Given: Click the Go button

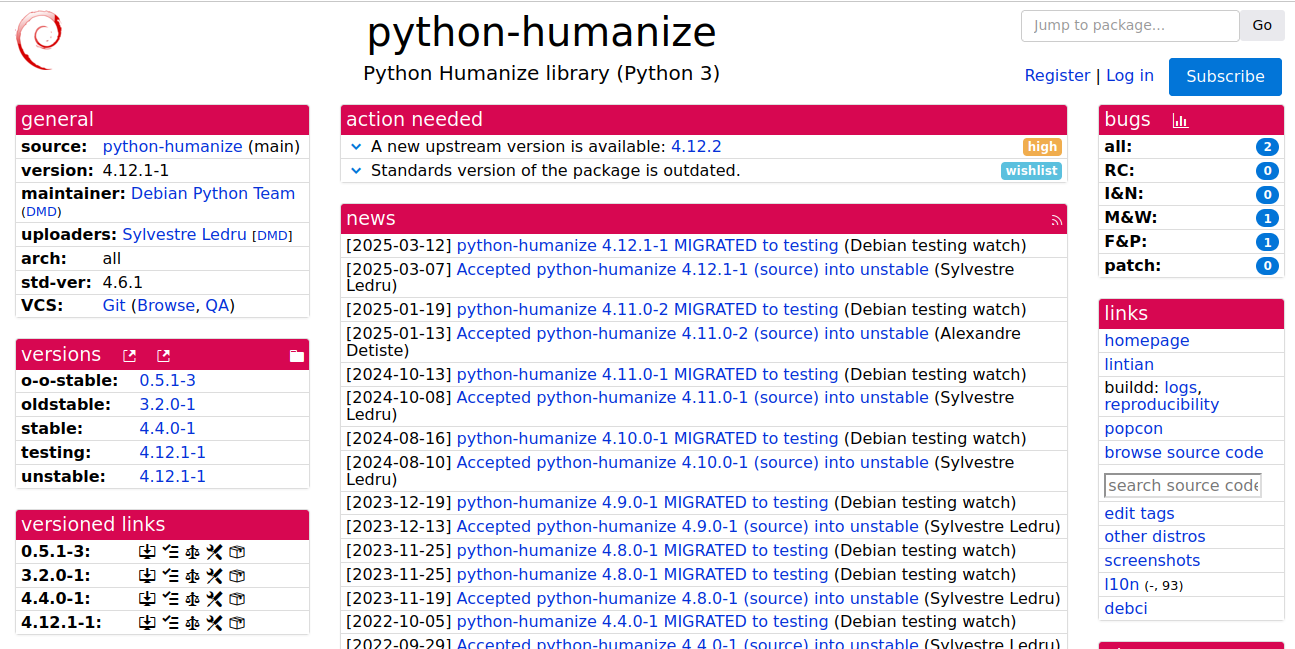Looking at the screenshot, I should pos(1262,26).
